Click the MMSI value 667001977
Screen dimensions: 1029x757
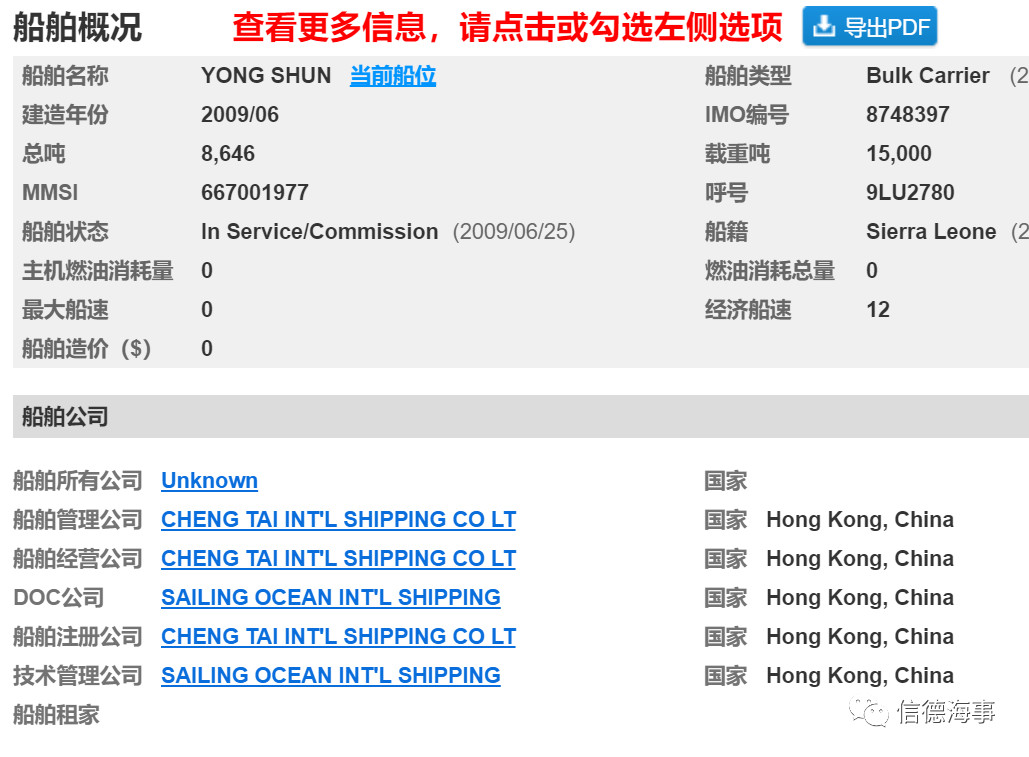[x=255, y=192]
